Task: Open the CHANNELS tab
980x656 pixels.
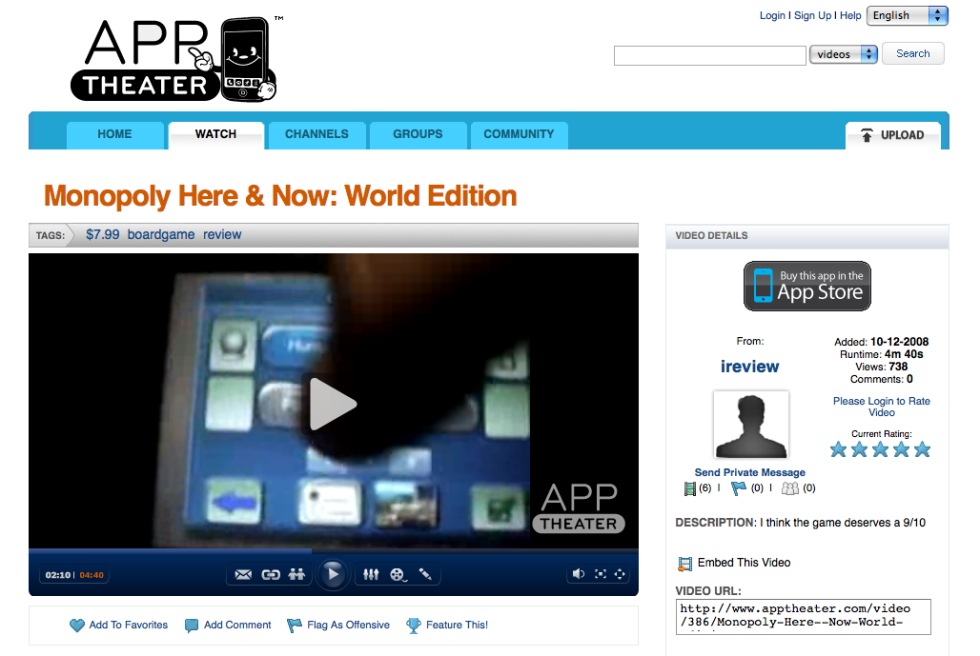Action: click(316, 134)
